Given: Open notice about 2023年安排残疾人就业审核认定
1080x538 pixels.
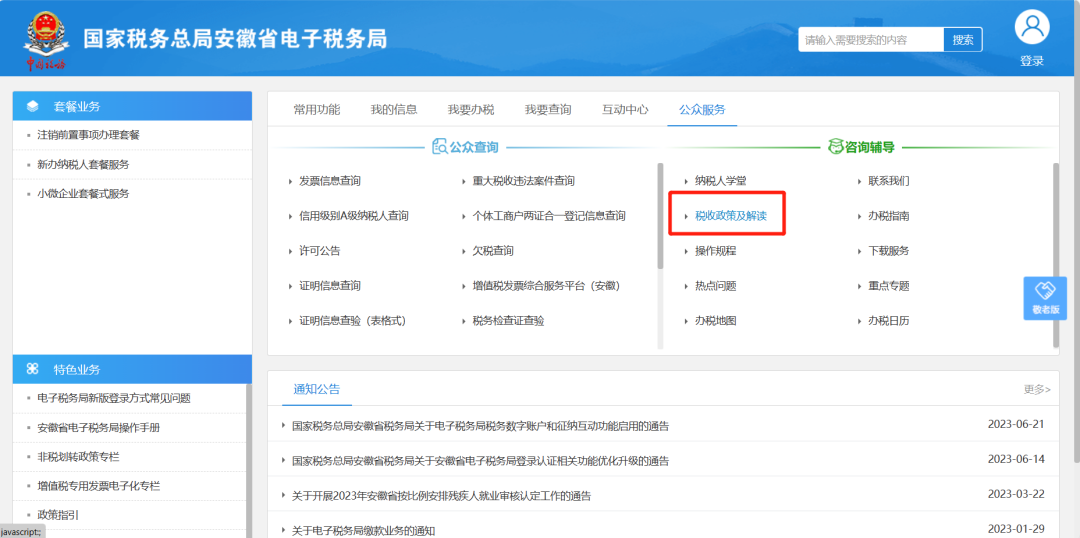Looking at the screenshot, I should (442, 496).
